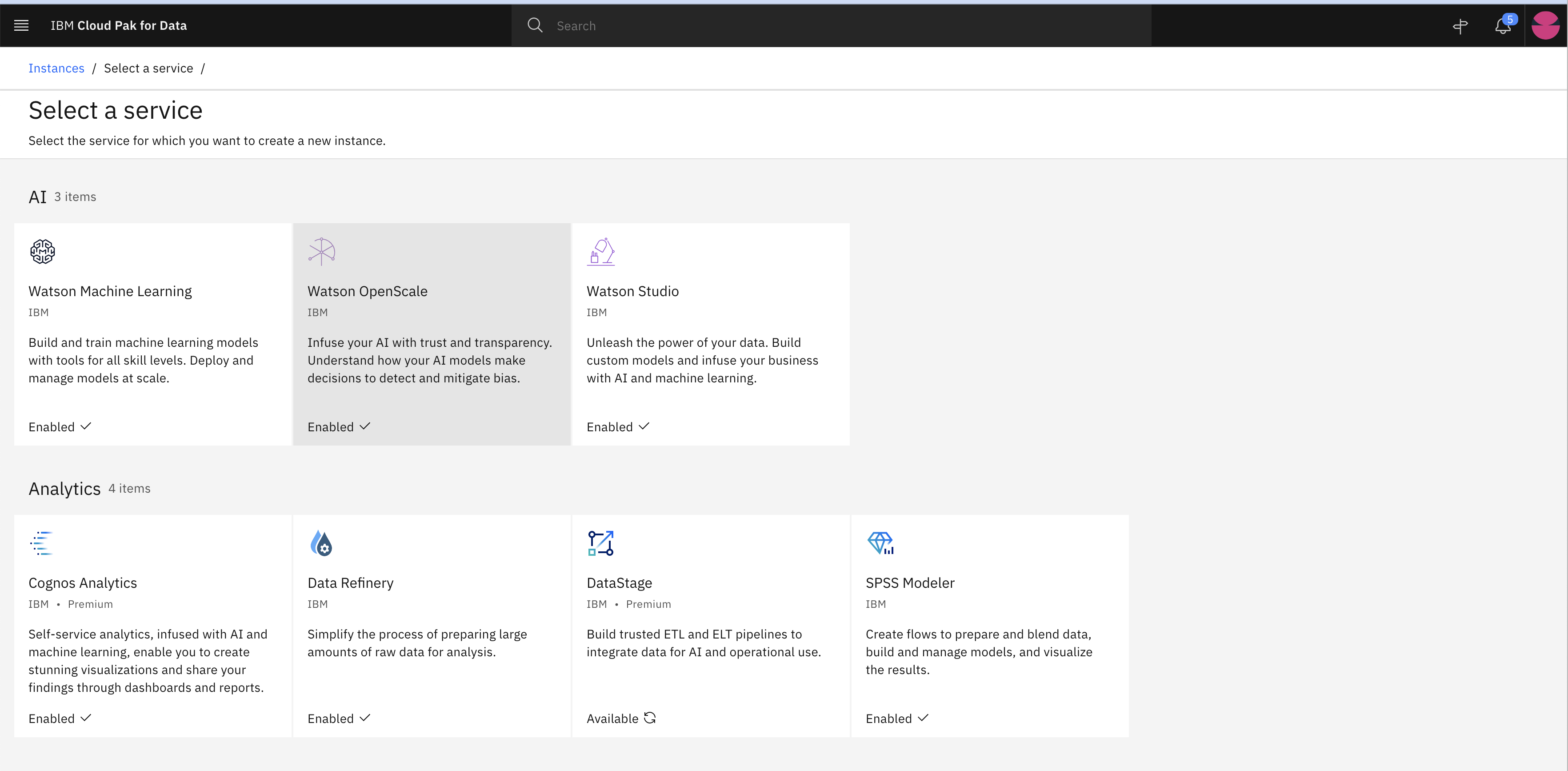The width and height of the screenshot is (1568, 771).
Task: Click the Available refresh icon on DataStage
Action: [650, 718]
